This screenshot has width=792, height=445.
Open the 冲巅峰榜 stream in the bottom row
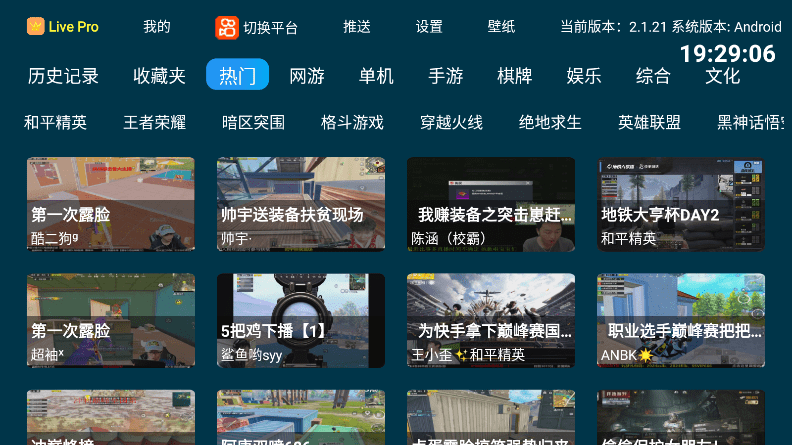click(111, 417)
